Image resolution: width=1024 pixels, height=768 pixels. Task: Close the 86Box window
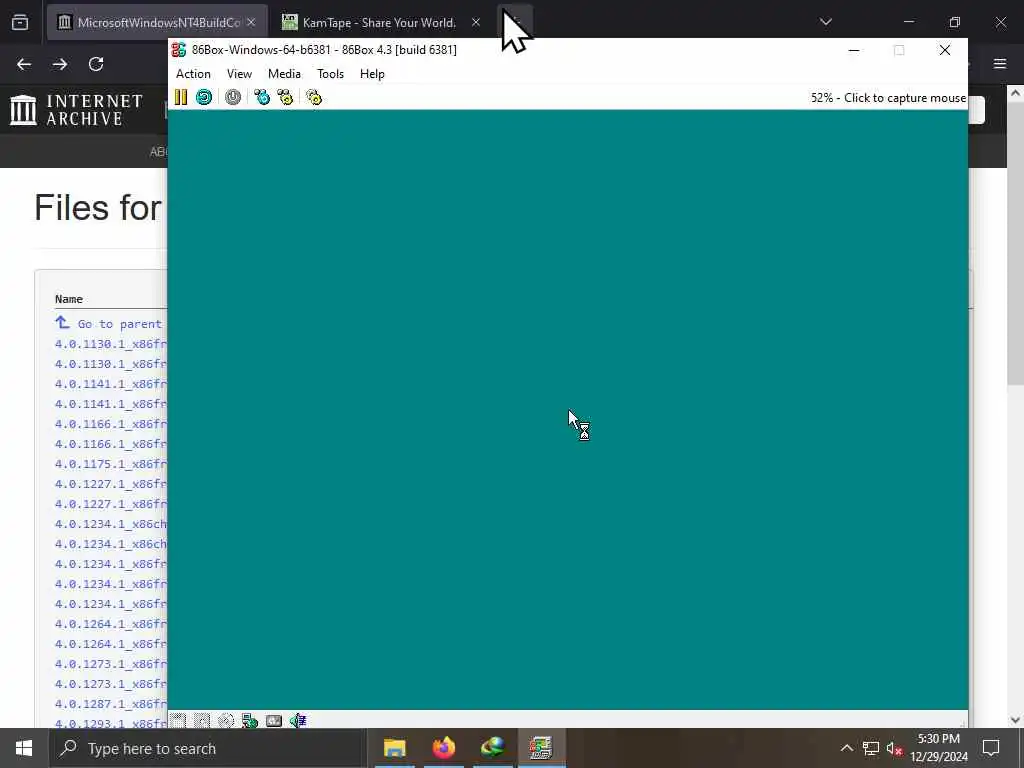944,50
